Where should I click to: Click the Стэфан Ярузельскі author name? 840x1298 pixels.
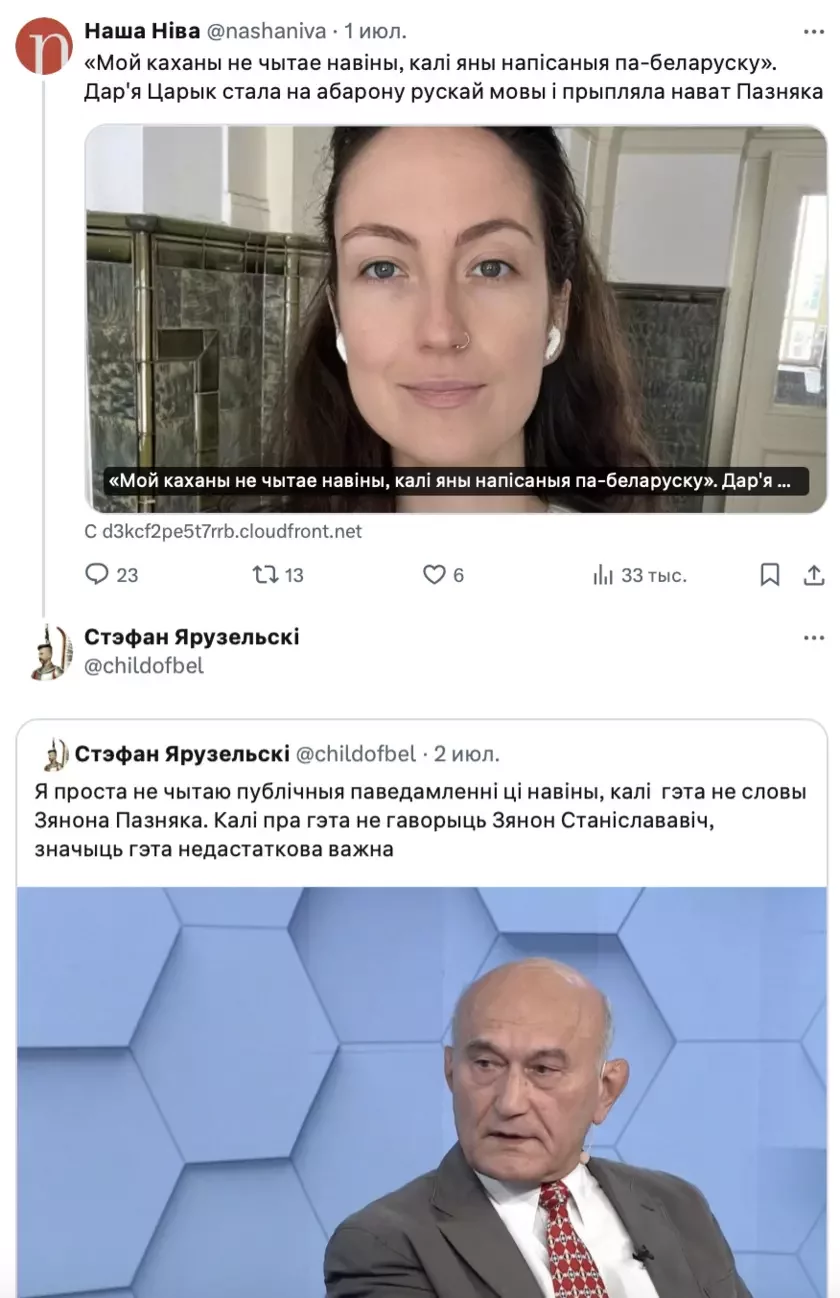coord(191,638)
